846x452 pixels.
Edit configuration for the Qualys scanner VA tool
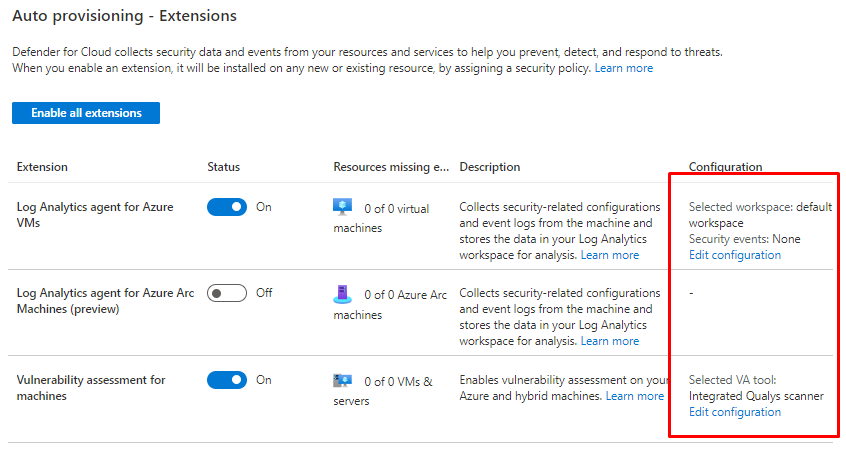coord(735,412)
